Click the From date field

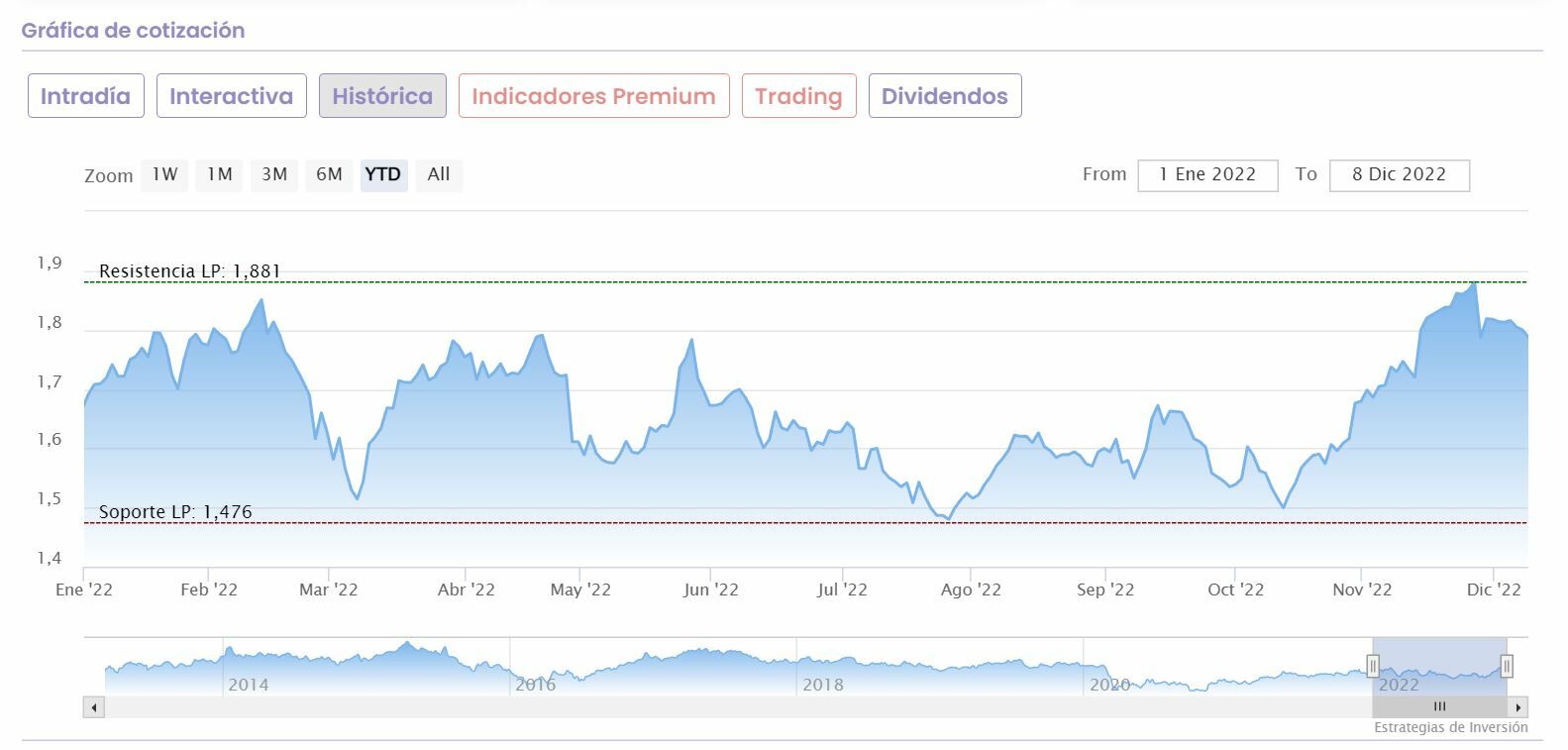point(1207,175)
